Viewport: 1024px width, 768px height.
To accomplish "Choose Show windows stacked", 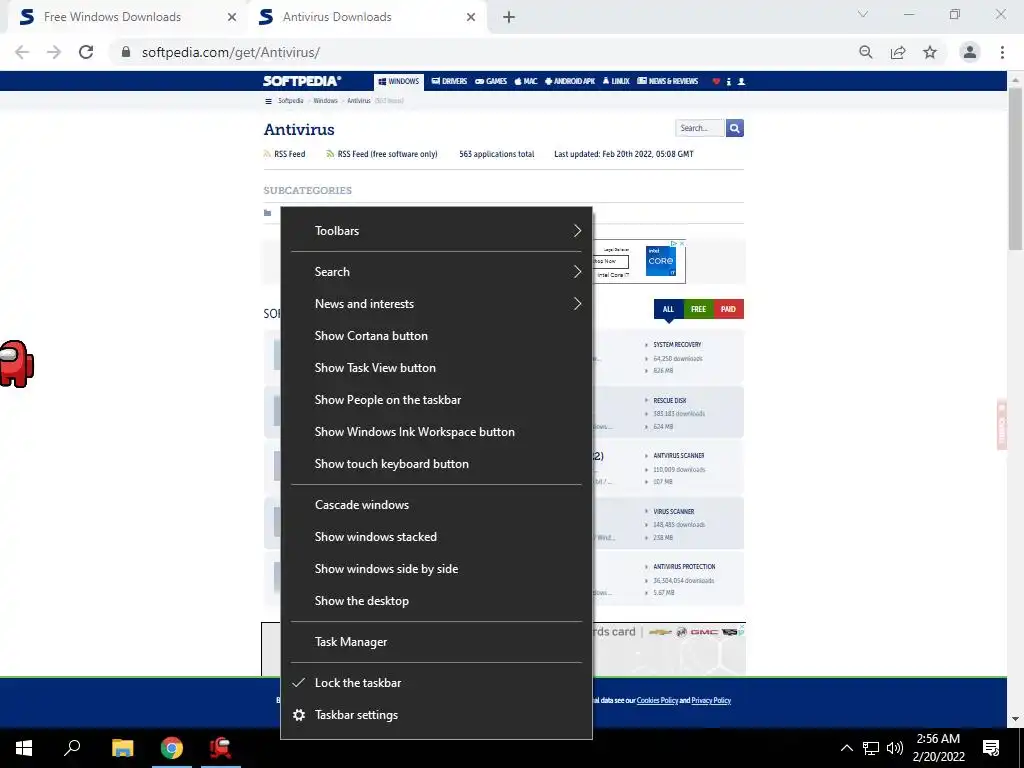I will (x=436, y=537).
